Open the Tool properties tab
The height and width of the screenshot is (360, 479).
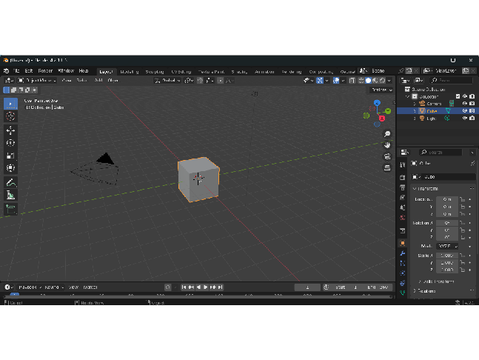pos(403,165)
